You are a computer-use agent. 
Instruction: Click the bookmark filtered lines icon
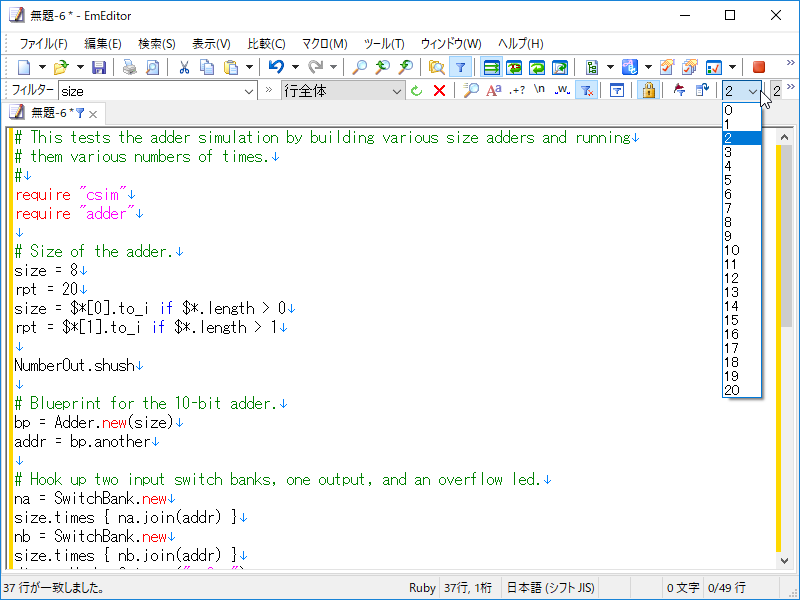pos(679,91)
